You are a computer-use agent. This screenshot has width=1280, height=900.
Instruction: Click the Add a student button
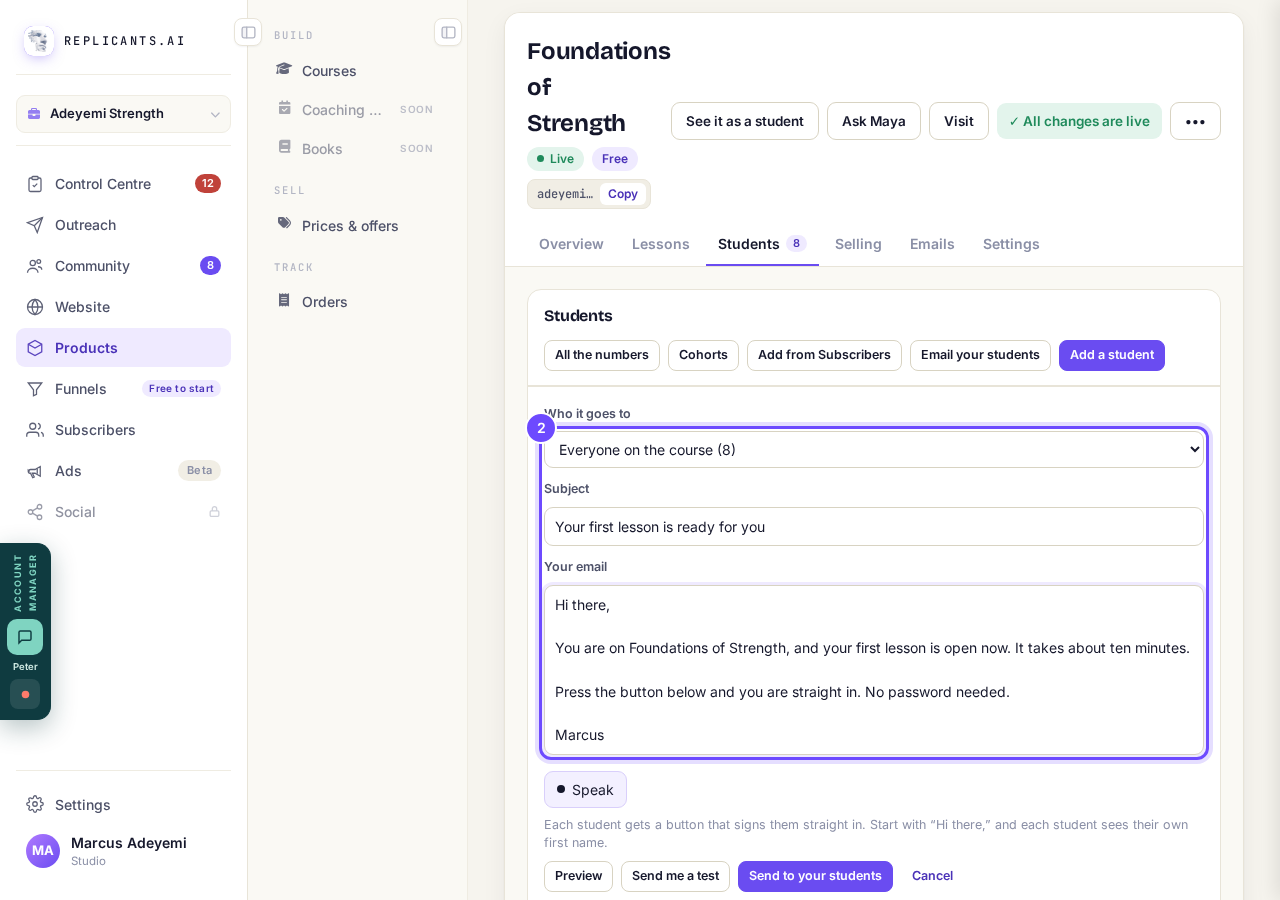(x=1112, y=355)
